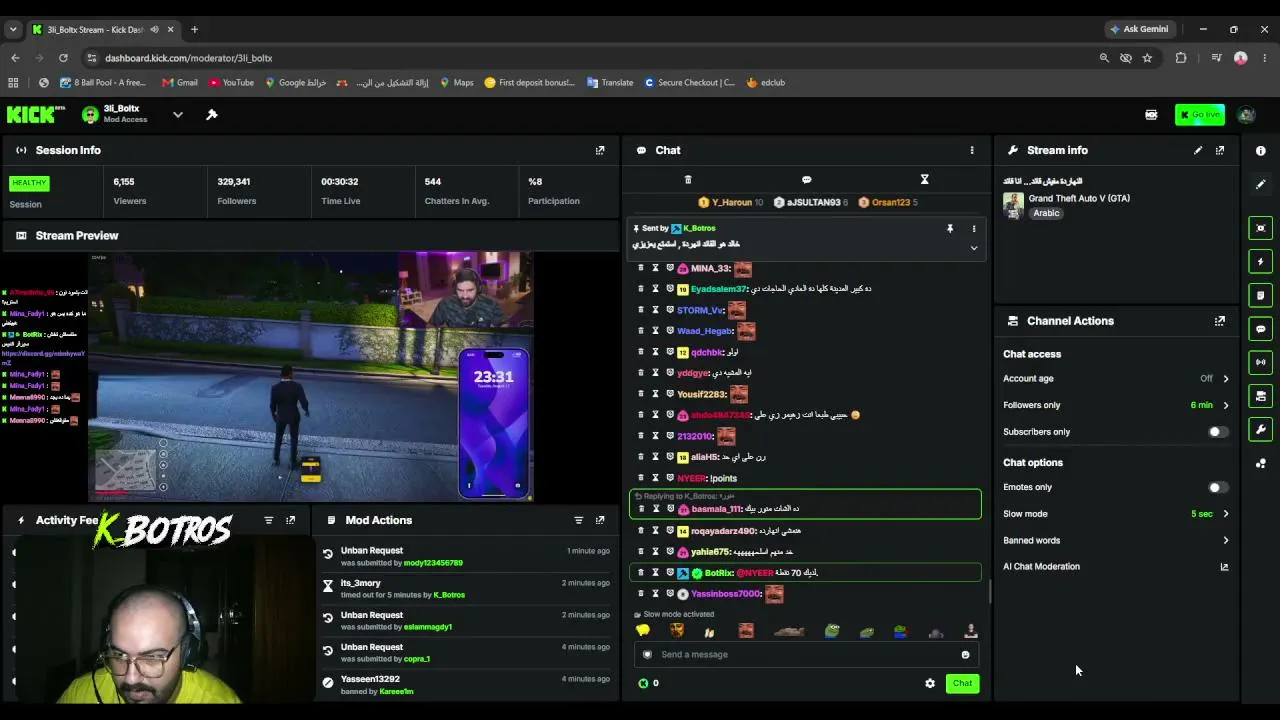Toggle the broadcast signal sidebar icon

(1261, 362)
